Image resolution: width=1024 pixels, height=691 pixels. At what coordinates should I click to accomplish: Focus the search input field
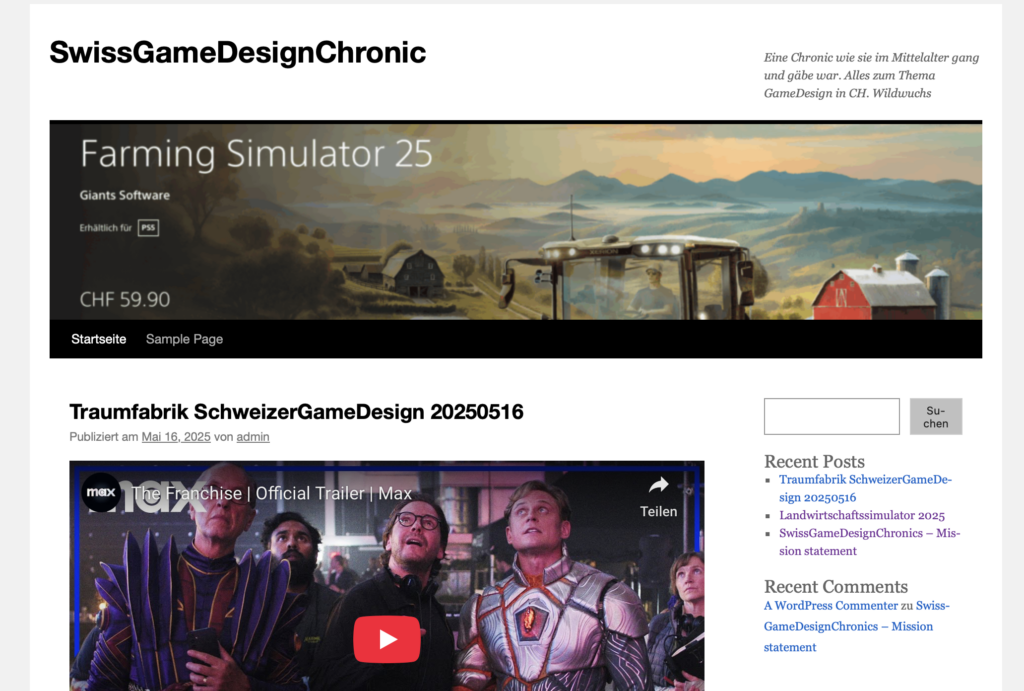click(831, 417)
